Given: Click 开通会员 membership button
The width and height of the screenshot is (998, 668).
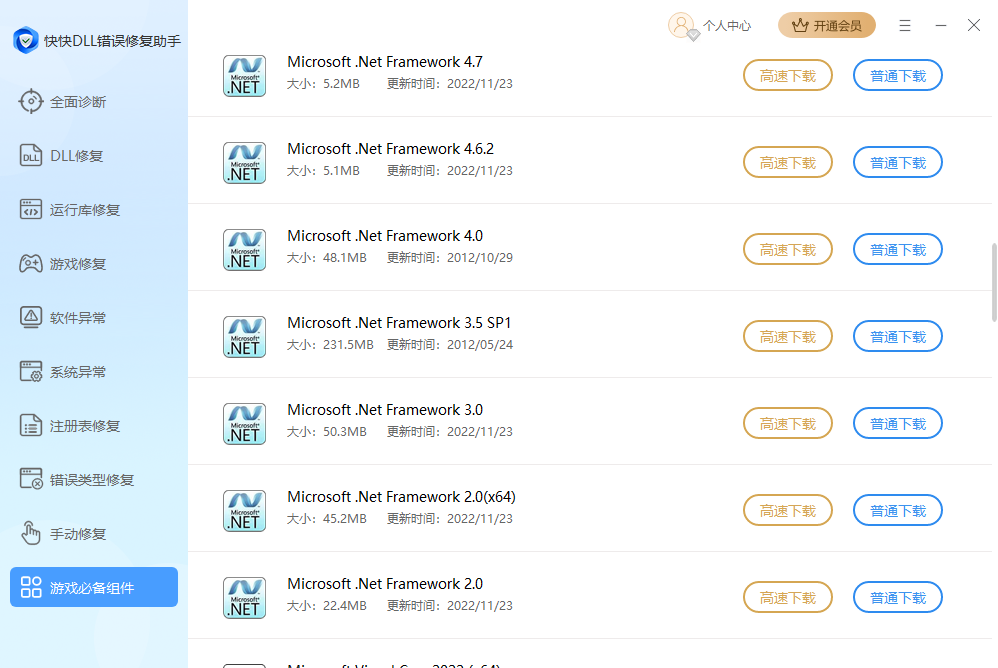Looking at the screenshot, I should click(827, 26).
